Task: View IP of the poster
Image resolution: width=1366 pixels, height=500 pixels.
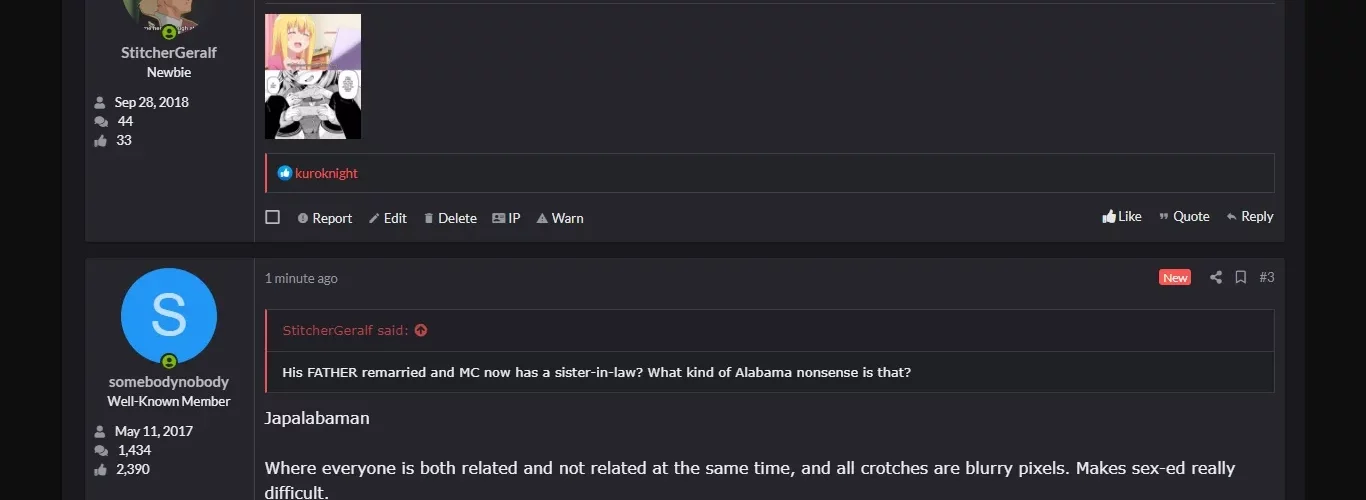Action: pos(506,218)
